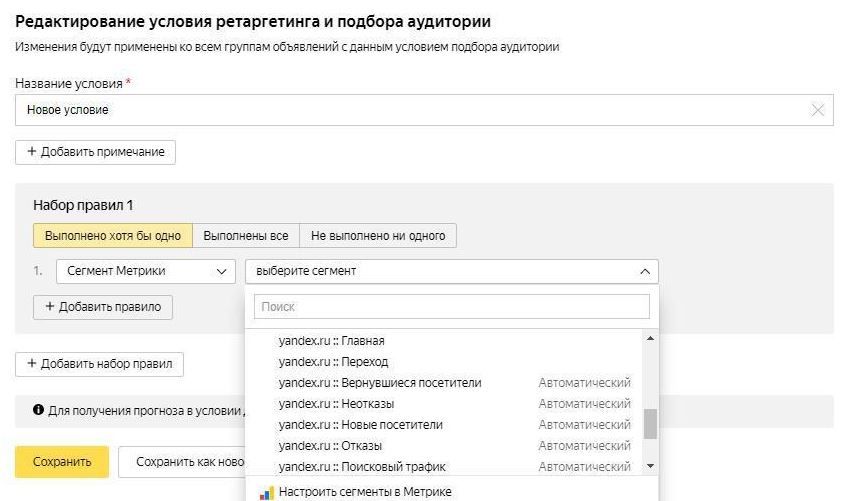Viewport: 858px width, 501px height.
Task: Clear the condition name field
Action: click(818, 110)
